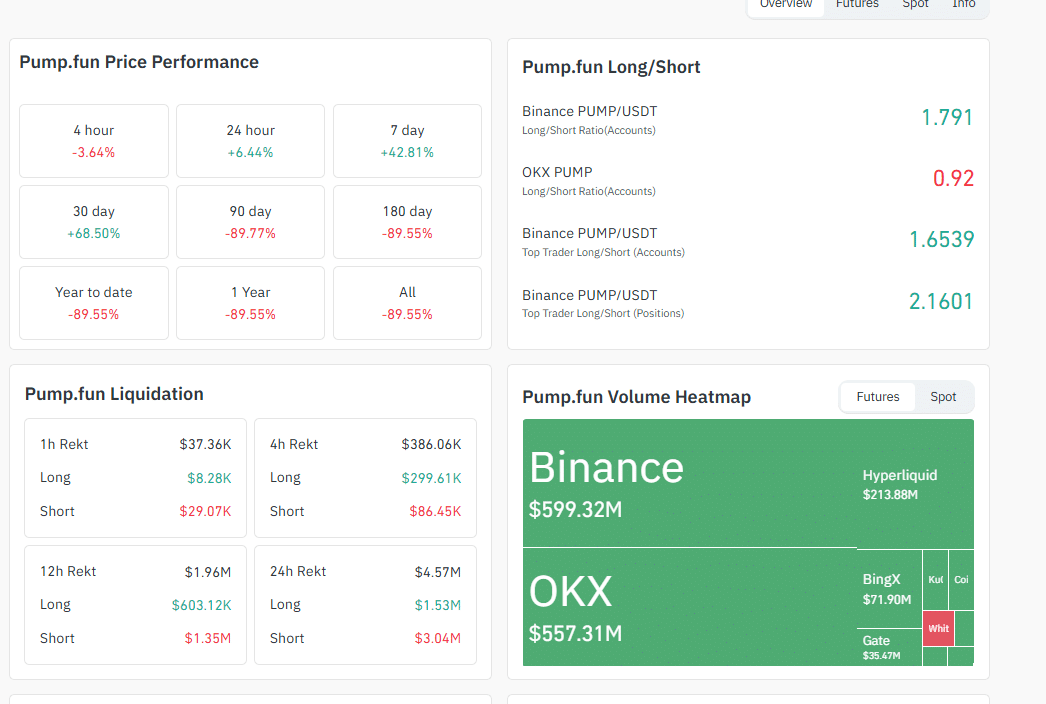Click the 4h short liquidation $86.45K
The height and width of the screenshot is (704, 1046).
coord(435,511)
